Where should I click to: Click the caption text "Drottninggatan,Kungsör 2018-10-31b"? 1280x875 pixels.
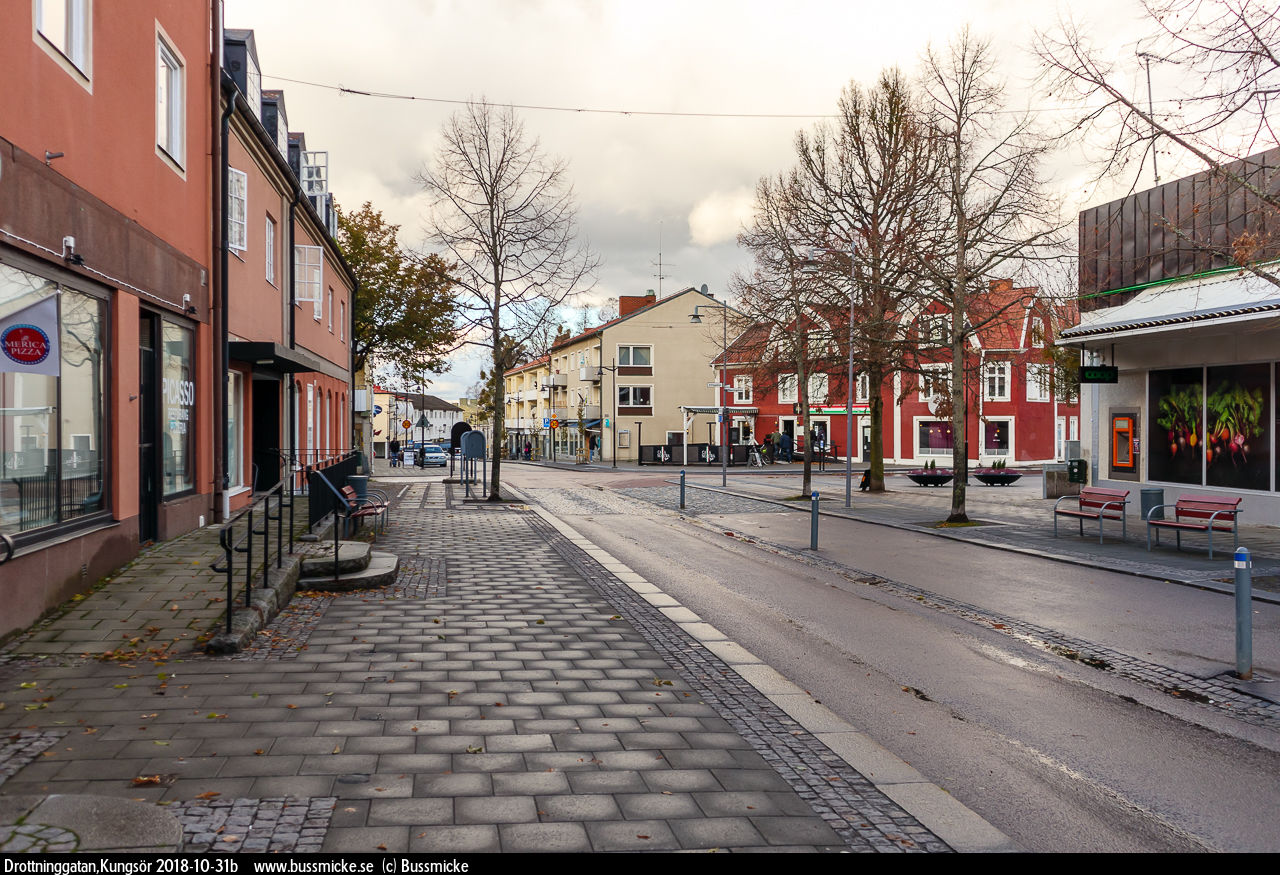tap(121, 866)
